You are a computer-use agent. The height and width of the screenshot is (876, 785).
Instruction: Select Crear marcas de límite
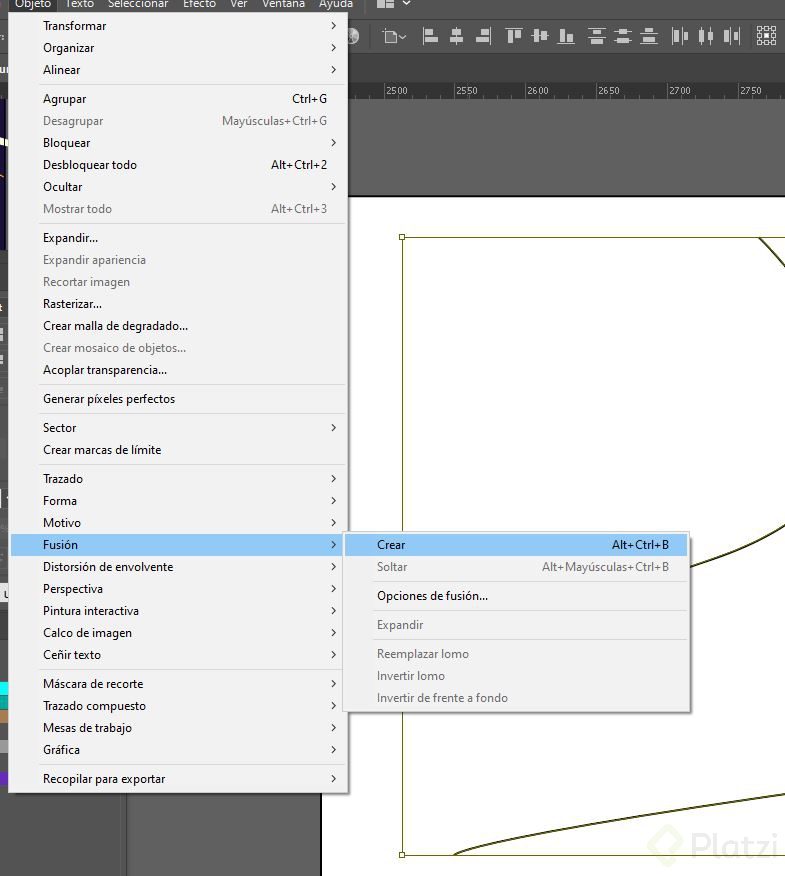click(179, 450)
